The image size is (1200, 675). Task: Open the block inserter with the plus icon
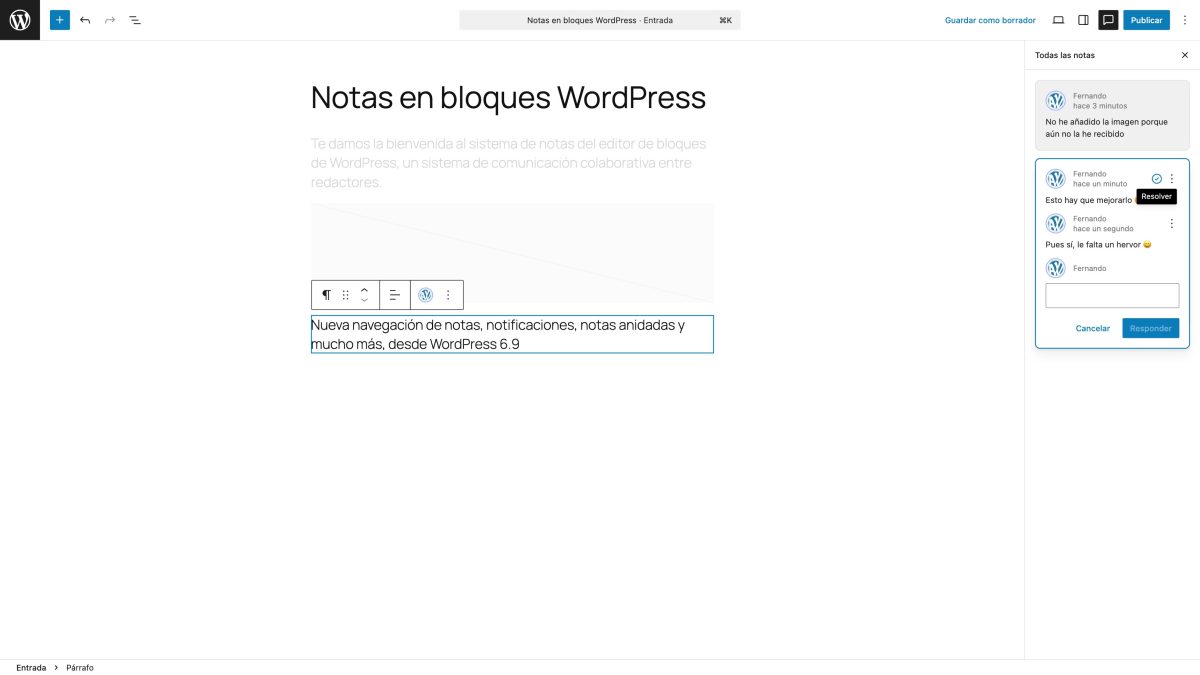coord(59,19)
